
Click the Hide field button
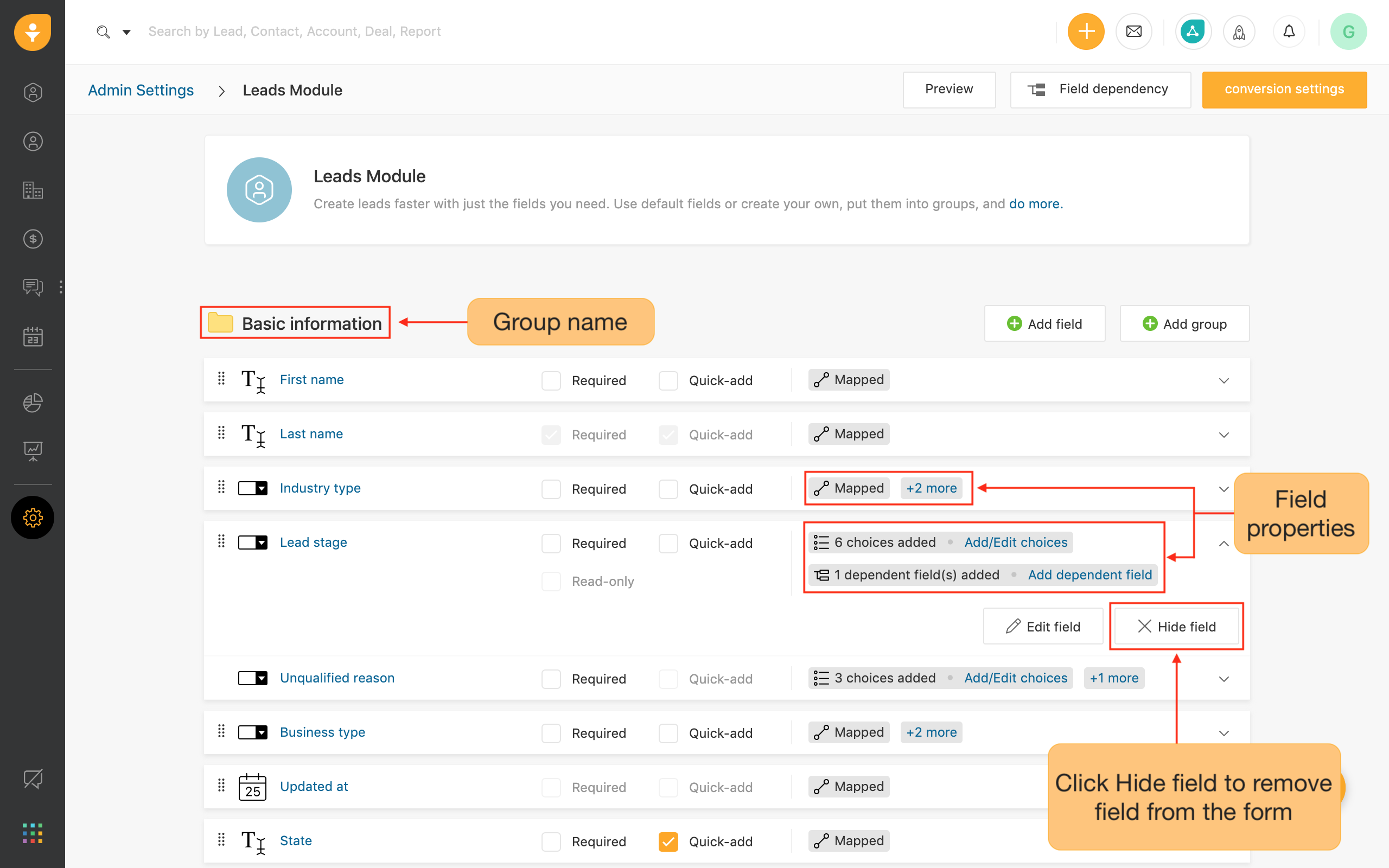pyautogui.click(x=1176, y=626)
